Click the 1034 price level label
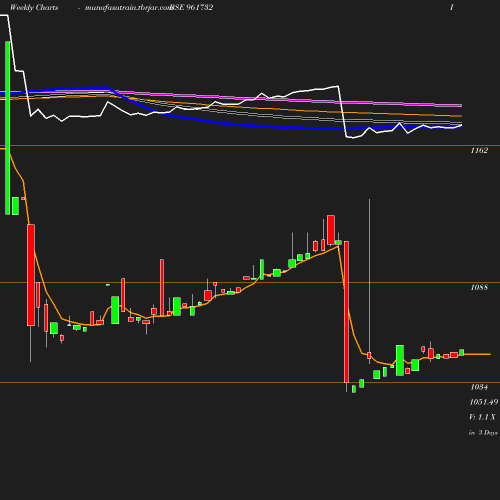This screenshot has width=500, height=500. [479, 387]
